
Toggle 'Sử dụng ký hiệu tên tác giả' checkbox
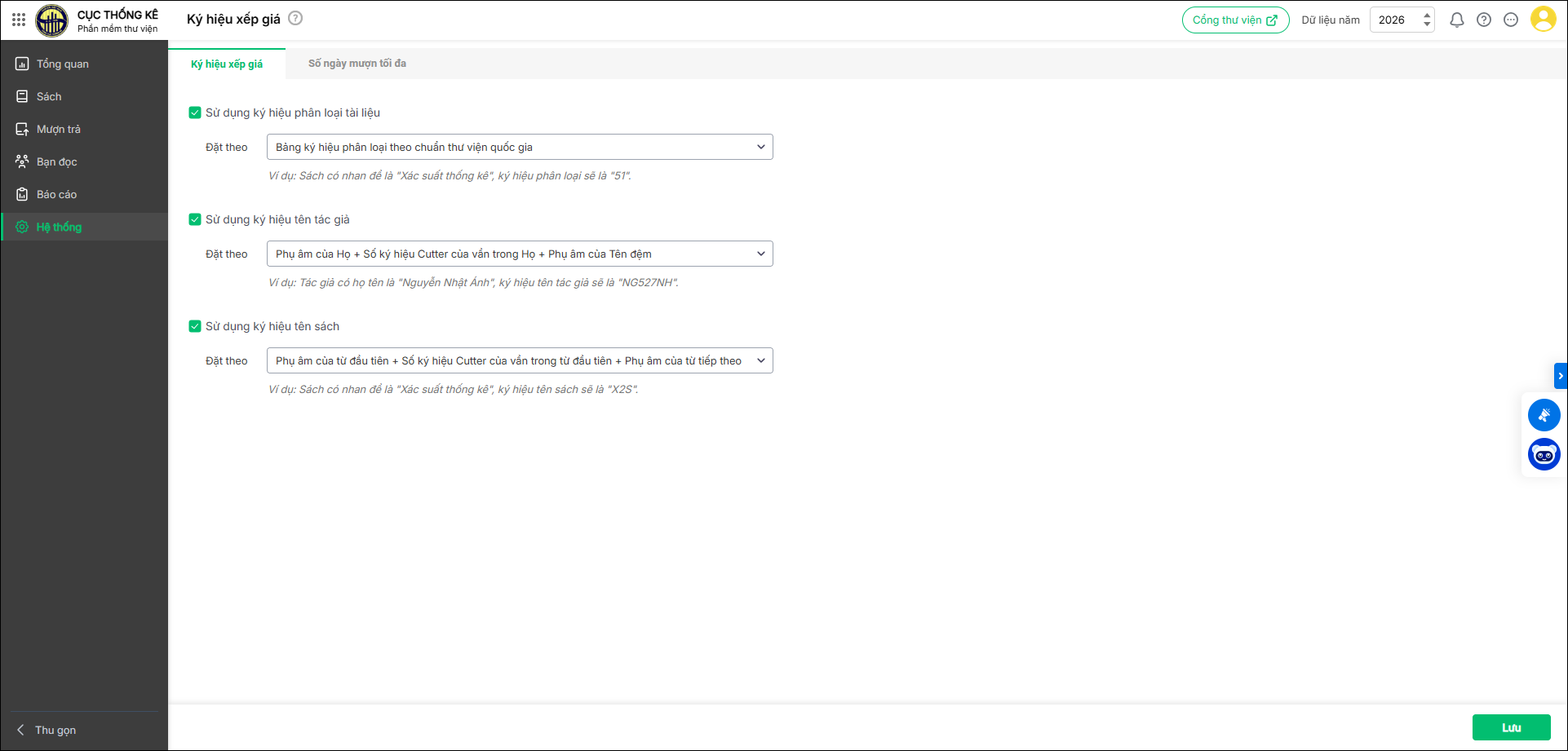point(195,219)
